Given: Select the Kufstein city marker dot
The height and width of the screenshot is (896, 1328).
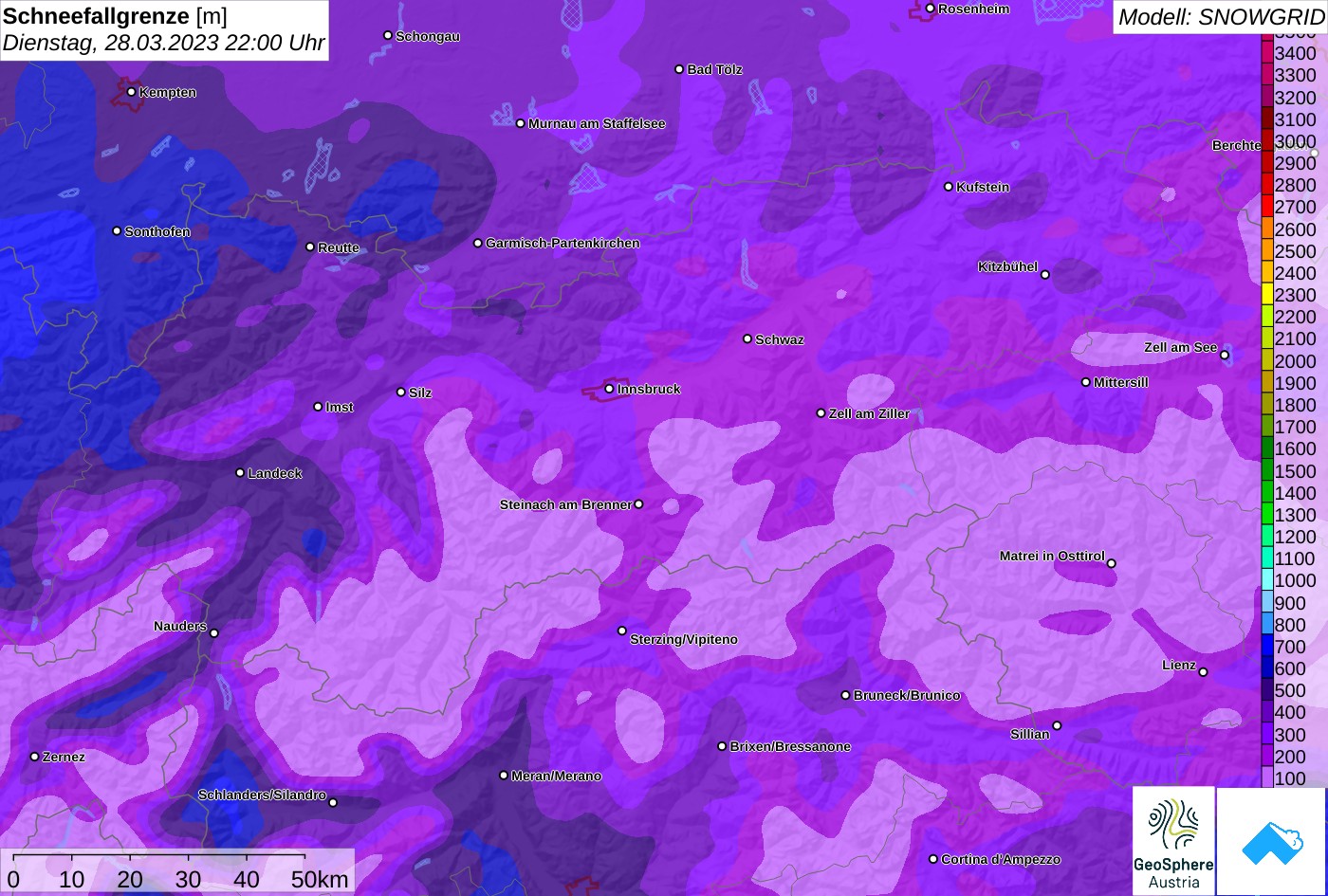Looking at the screenshot, I should pos(949,187).
